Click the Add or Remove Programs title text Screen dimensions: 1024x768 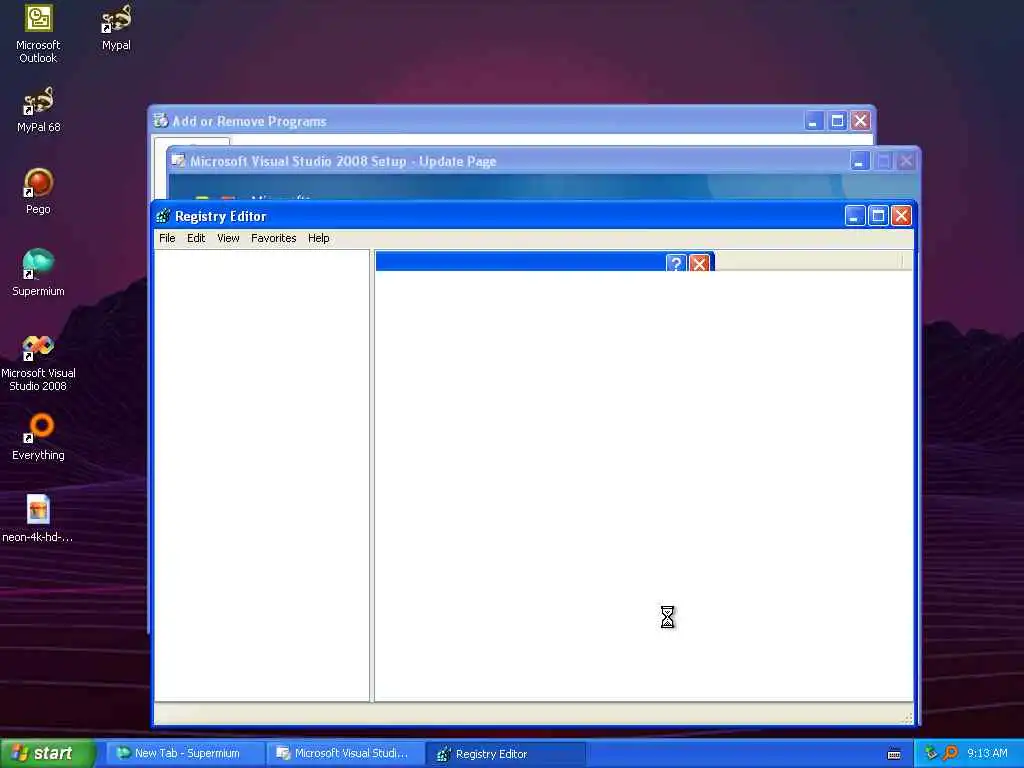click(x=249, y=121)
